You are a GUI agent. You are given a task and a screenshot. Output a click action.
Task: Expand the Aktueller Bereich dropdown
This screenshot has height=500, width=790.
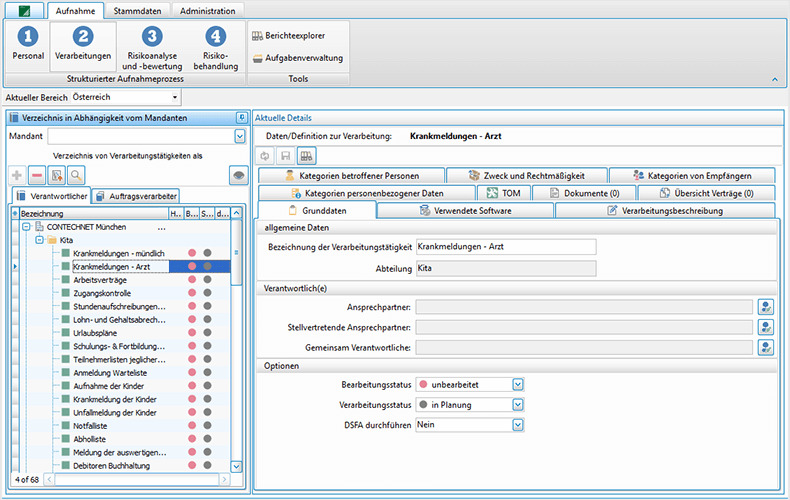click(175, 97)
